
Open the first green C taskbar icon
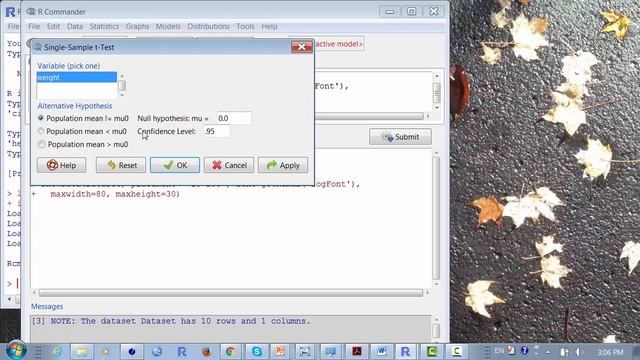[x=432, y=351]
